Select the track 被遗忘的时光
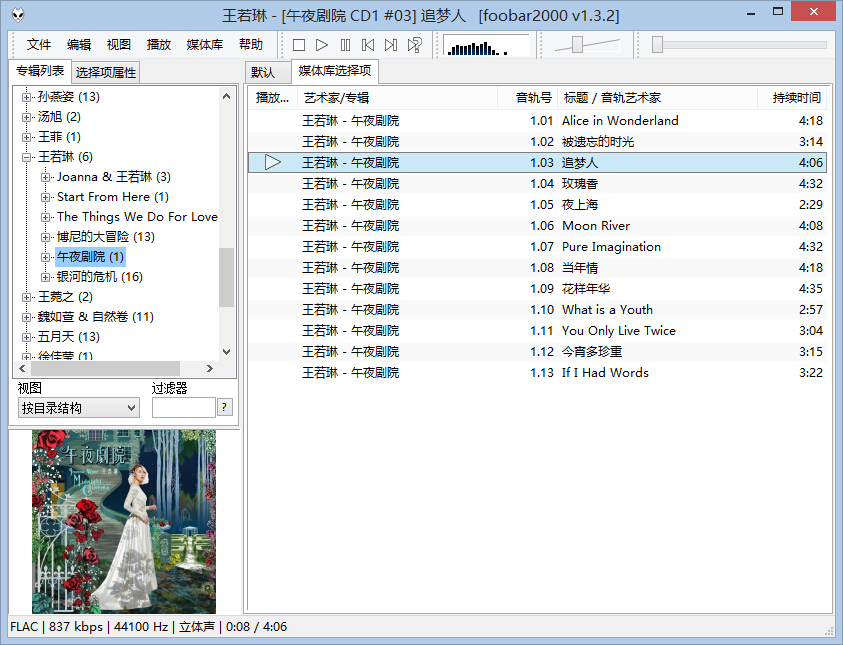The width and height of the screenshot is (843, 645). coord(538,141)
